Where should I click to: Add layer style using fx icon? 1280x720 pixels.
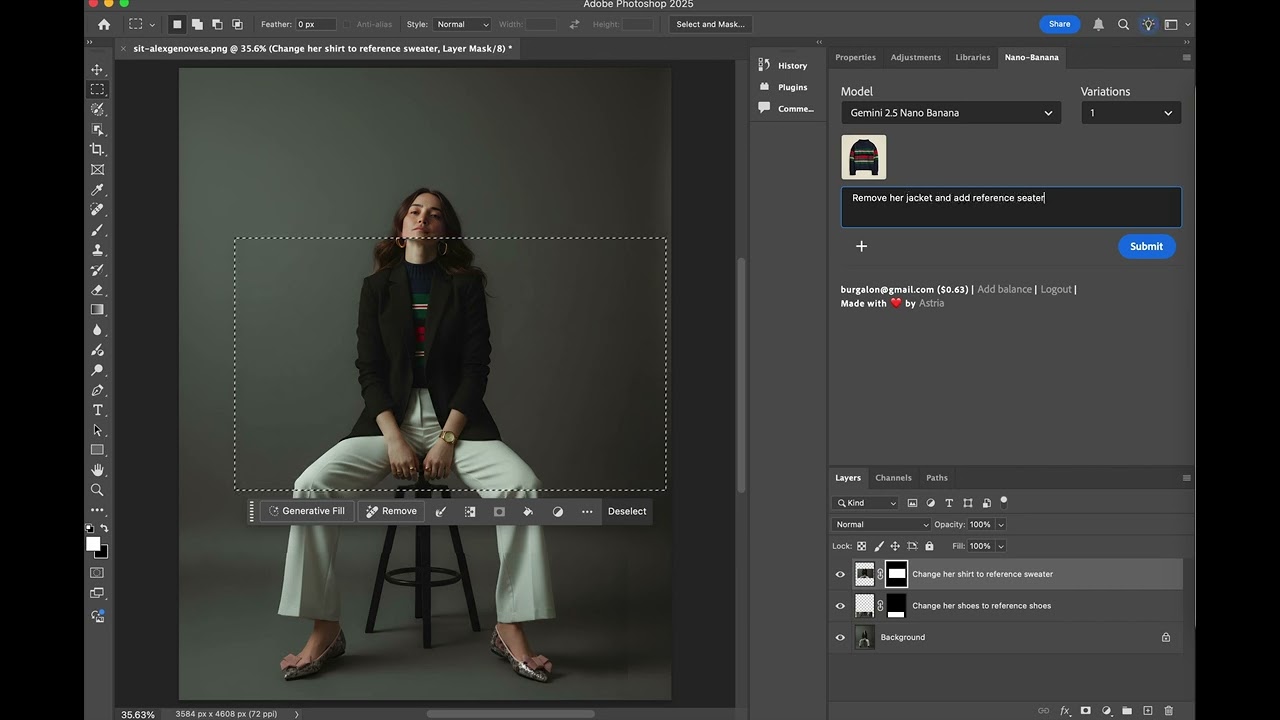pyautogui.click(x=1065, y=711)
